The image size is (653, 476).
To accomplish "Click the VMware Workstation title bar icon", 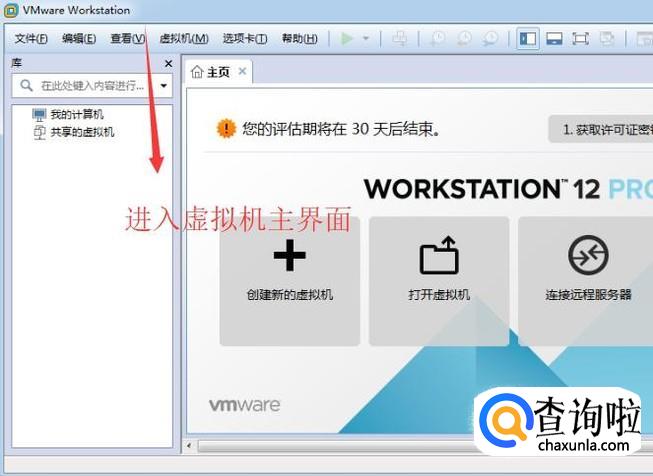I will (10, 10).
